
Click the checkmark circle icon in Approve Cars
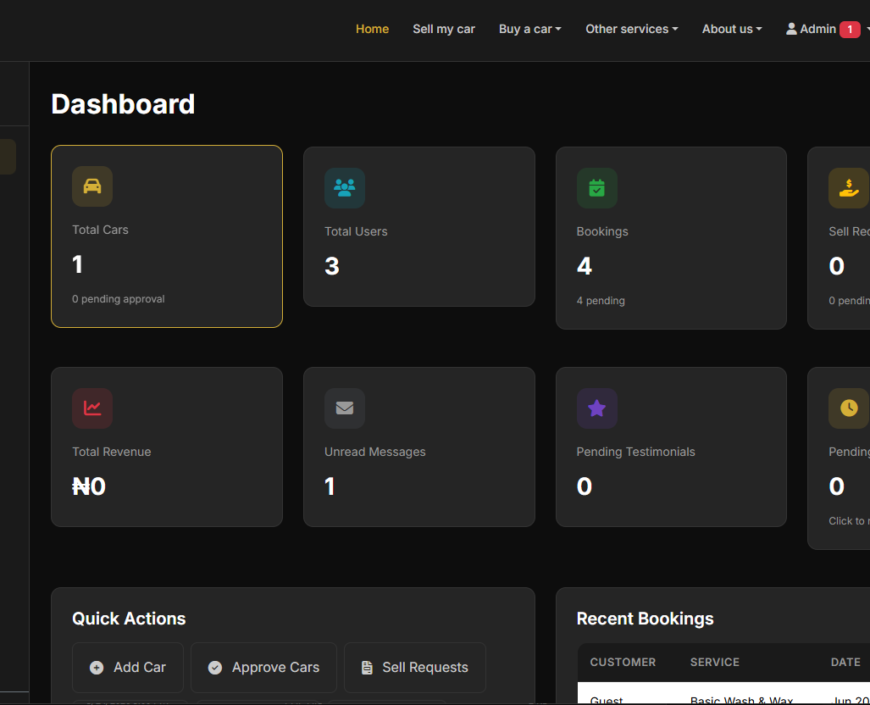point(215,667)
